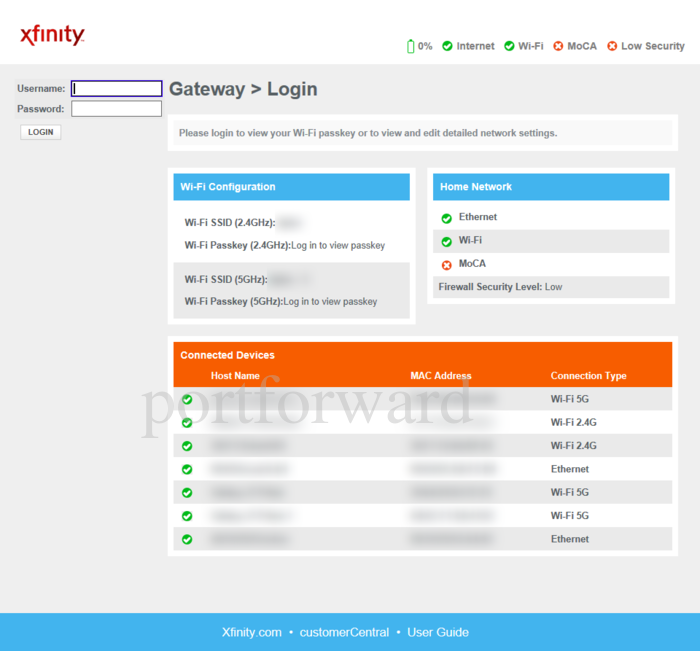Viewport: 700px width, 651px height.
Task: Focus the Password input field
Action: click(x=116, y=108)
